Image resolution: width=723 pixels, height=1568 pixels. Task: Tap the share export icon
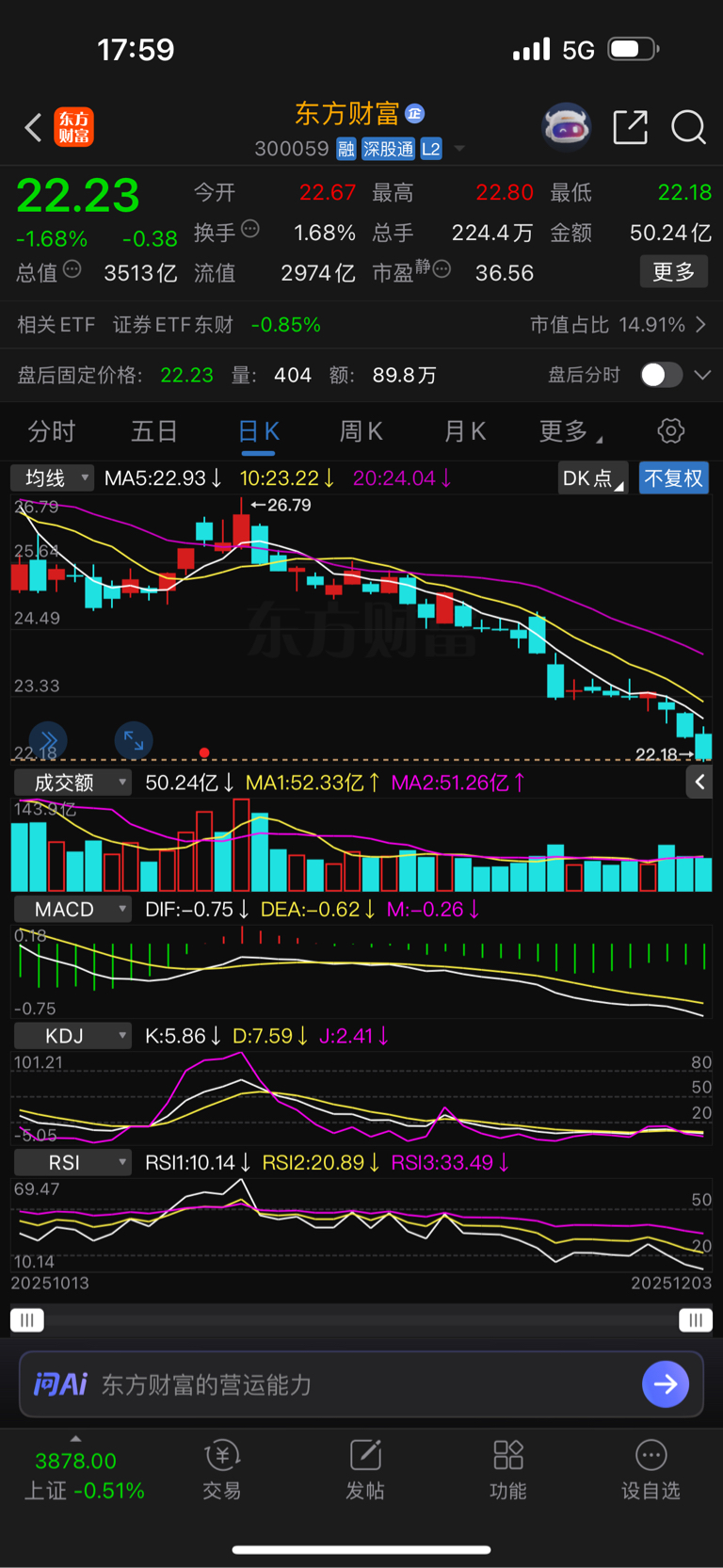click(630, 126)
